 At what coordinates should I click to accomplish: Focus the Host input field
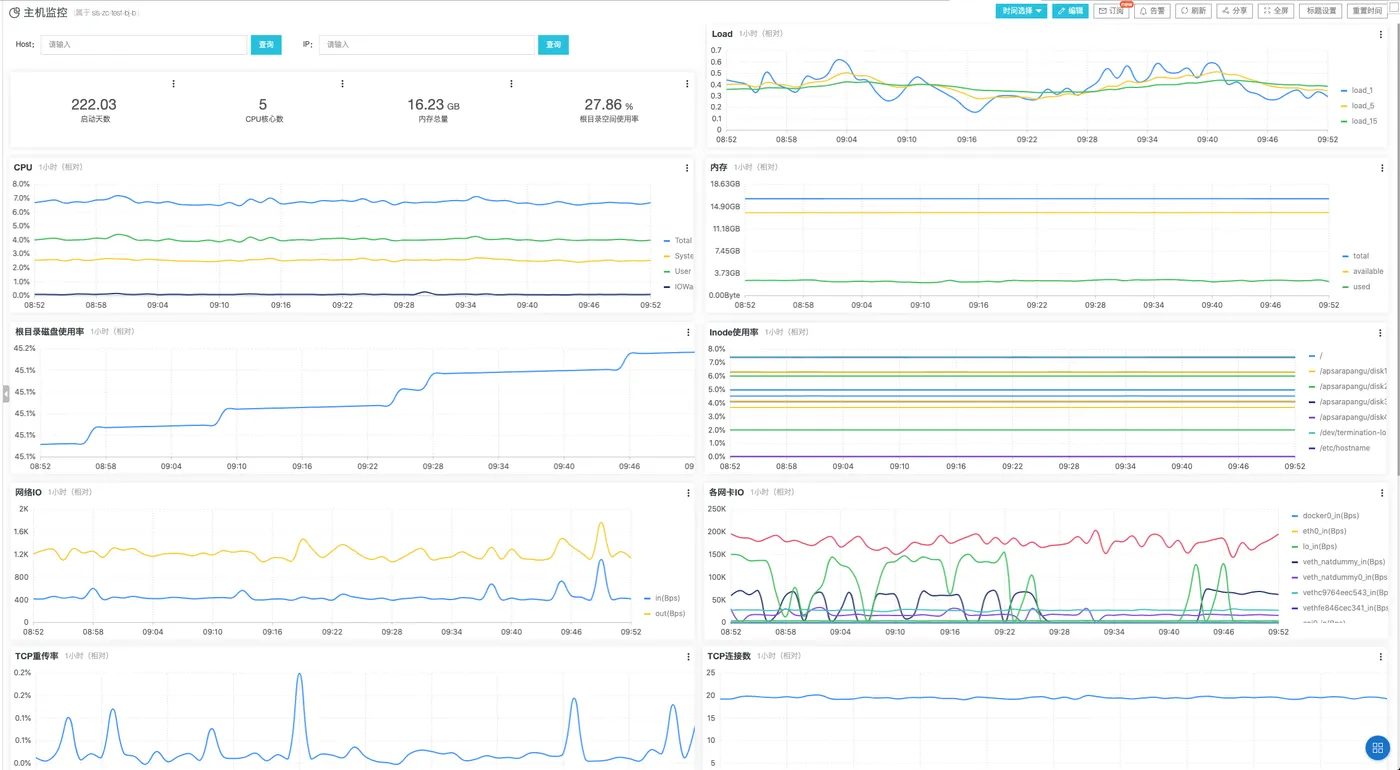coord(144,45)
